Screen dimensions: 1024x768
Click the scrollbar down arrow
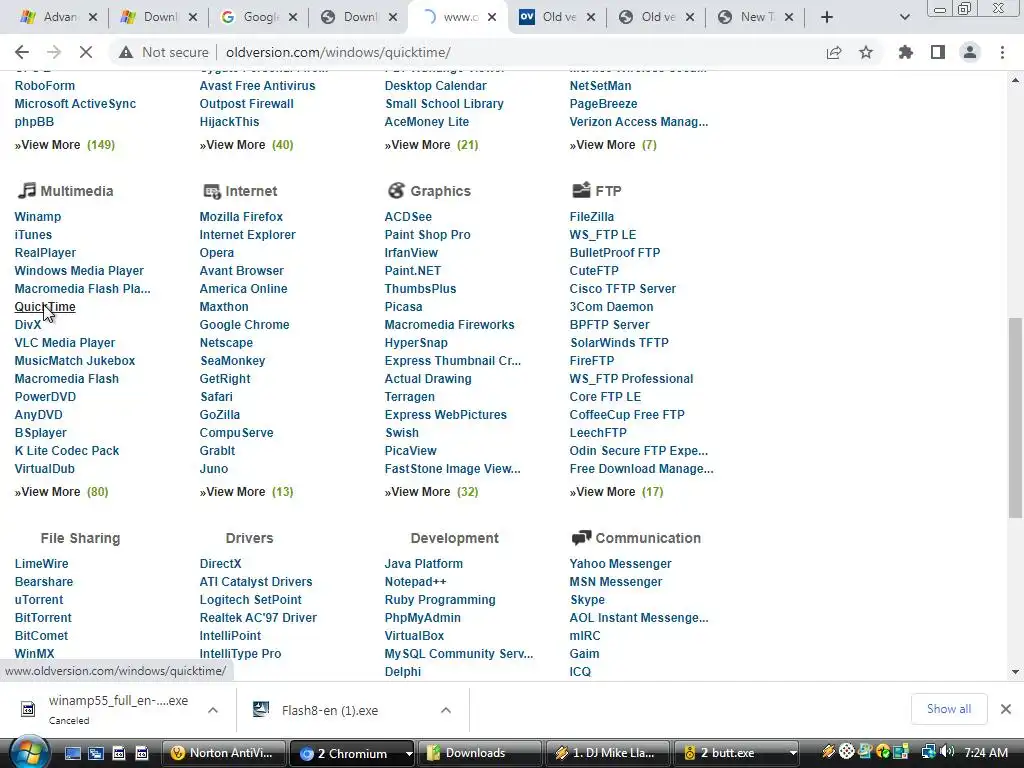[x=1015, y=671]
